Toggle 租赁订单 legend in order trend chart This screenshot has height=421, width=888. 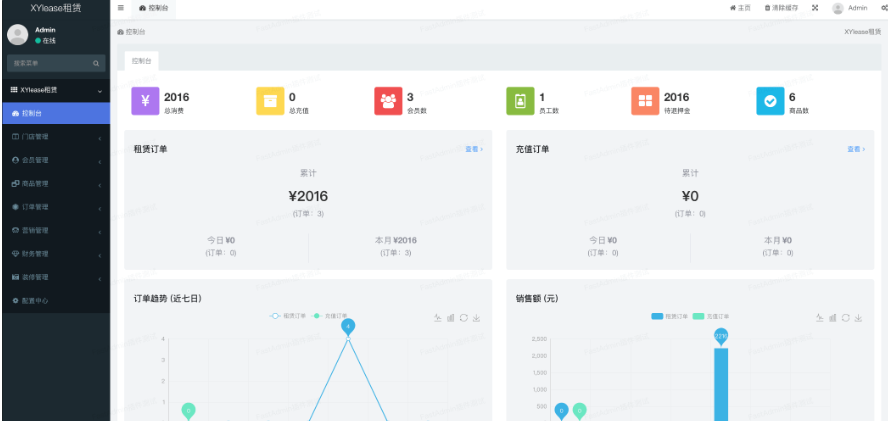[288, 317]
